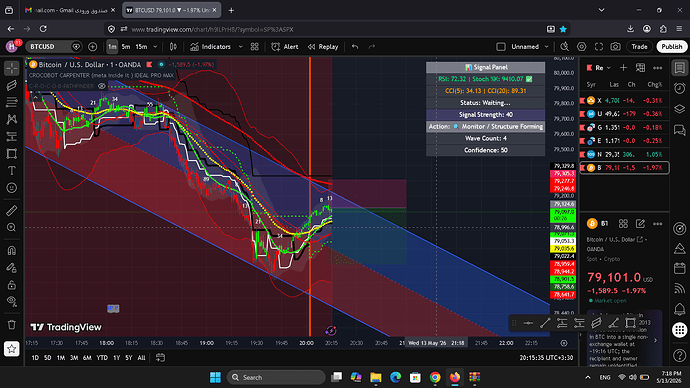Toggle magnet mode for drawings

point(12,250)
